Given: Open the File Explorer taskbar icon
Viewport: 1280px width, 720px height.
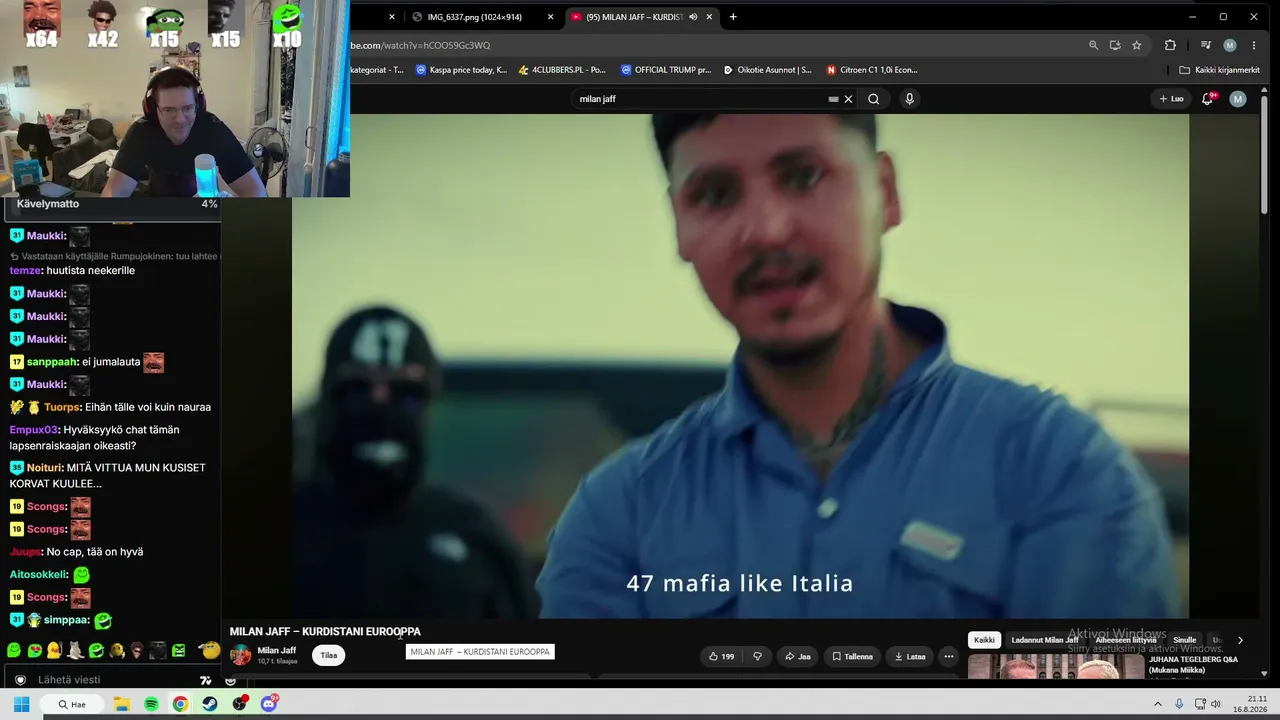Looking at the screenshot, I should tap(121, 704).
